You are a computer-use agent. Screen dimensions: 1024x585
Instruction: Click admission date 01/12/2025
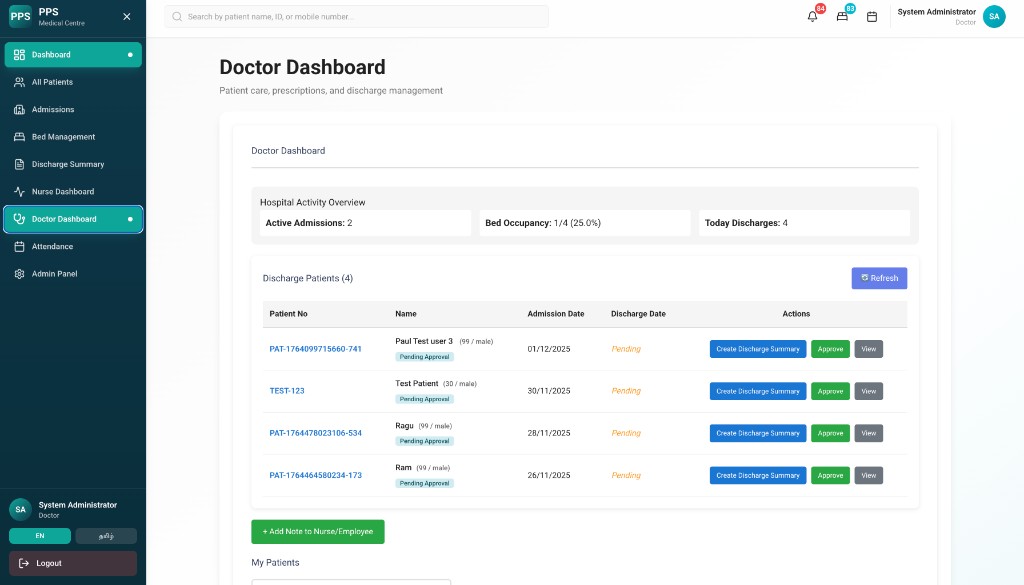point(549,349)
